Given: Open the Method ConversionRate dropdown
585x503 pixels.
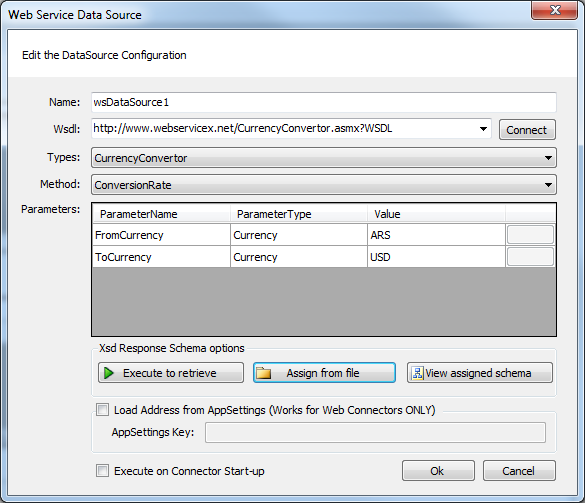Looking at the screenshot, I should coord(324,184).
